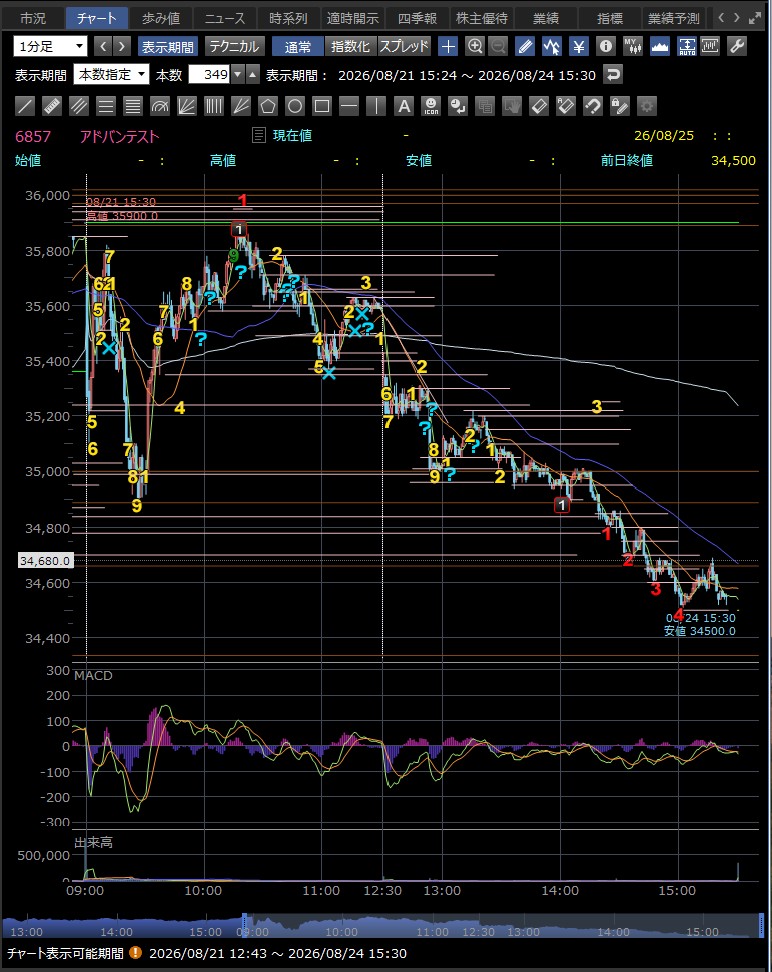Screen dimensions: 772x972
Task: Click the sub-chart display icon
Action: (710, 46)
